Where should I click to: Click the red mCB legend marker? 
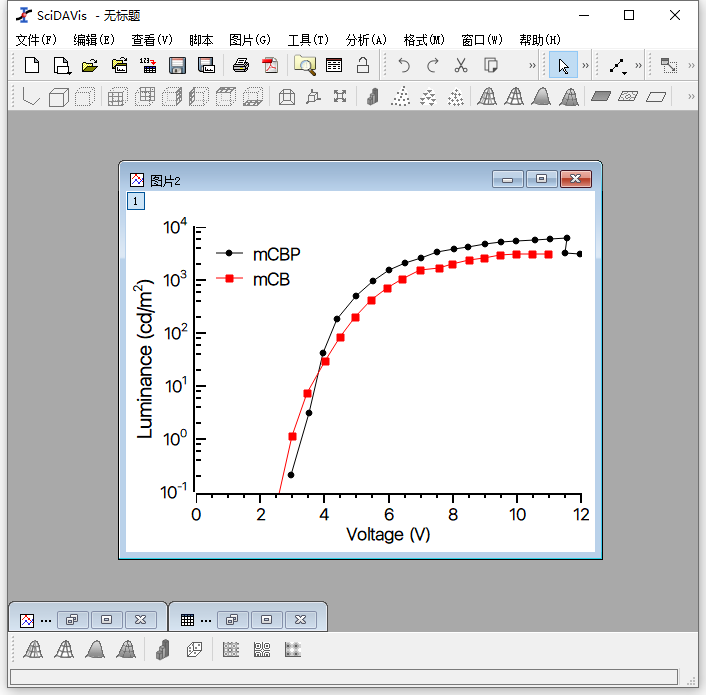click(230, 280)
